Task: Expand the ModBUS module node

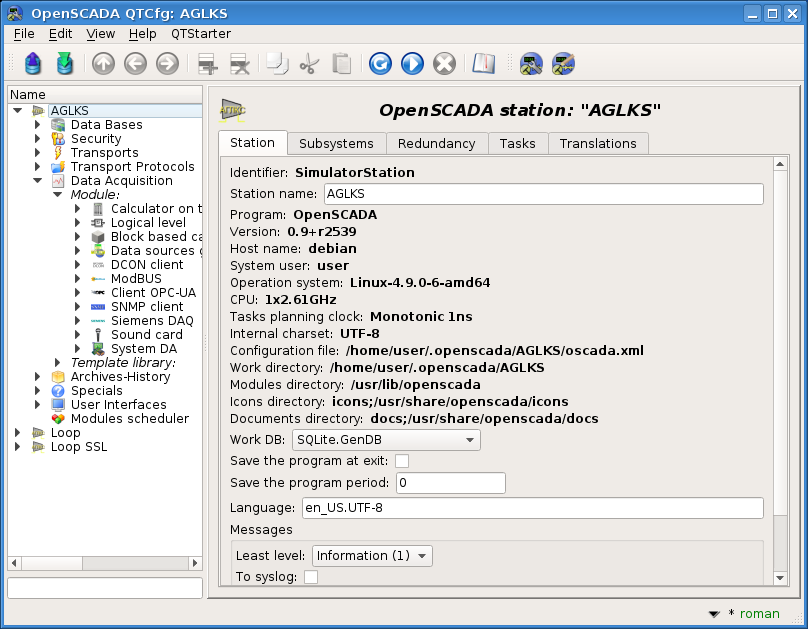Action: tap(77, 279)
